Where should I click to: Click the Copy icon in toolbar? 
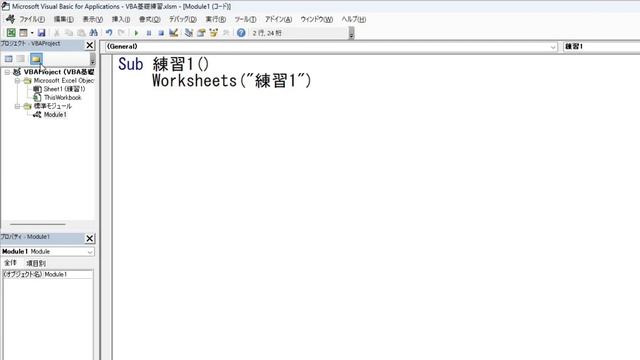(69, 33)
